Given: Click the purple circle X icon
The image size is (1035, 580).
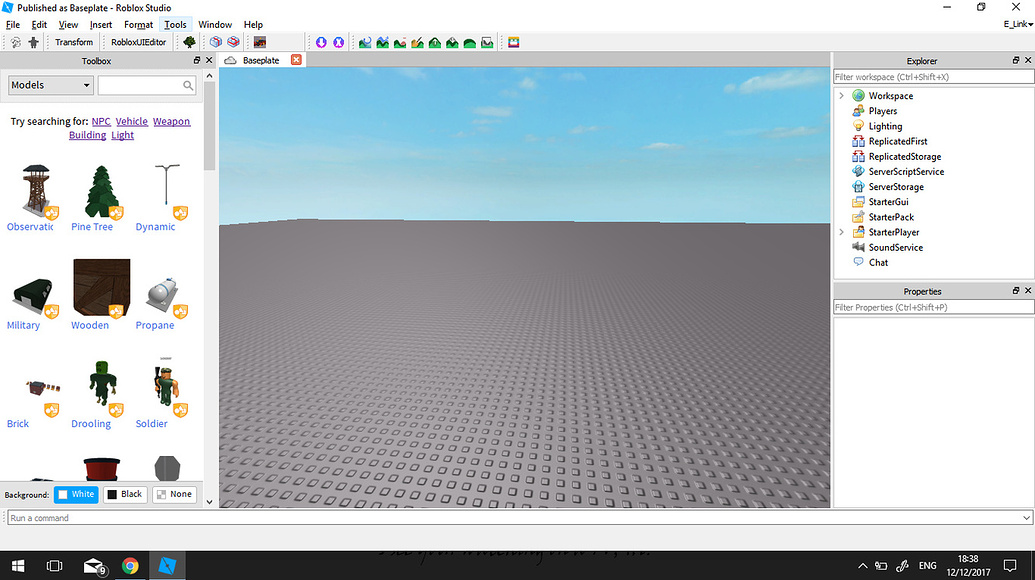Looking at the screenshot, I should tap(339, 42).
